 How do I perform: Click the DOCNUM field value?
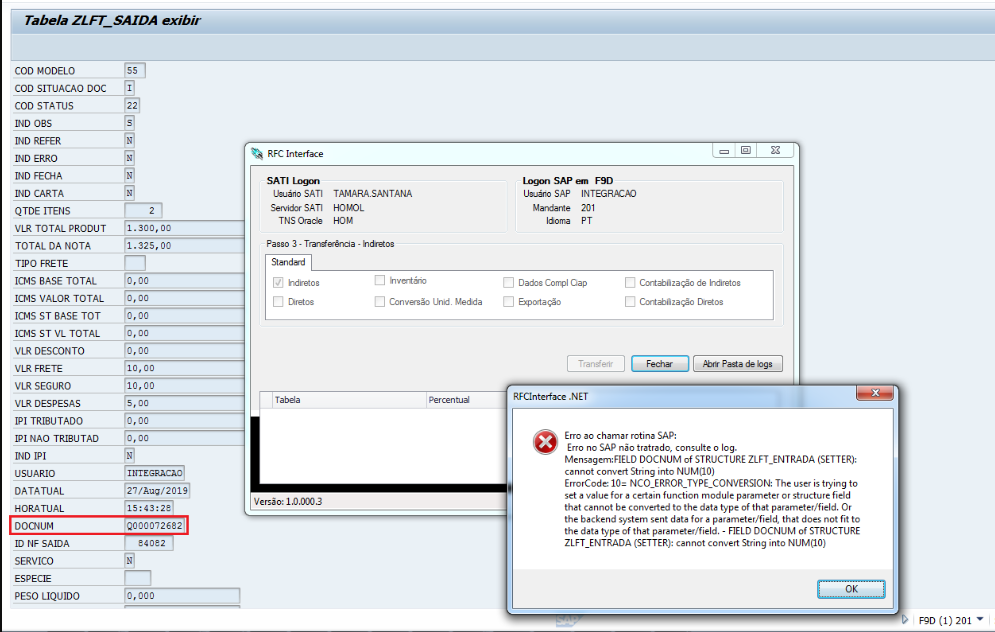coord(155,525)
